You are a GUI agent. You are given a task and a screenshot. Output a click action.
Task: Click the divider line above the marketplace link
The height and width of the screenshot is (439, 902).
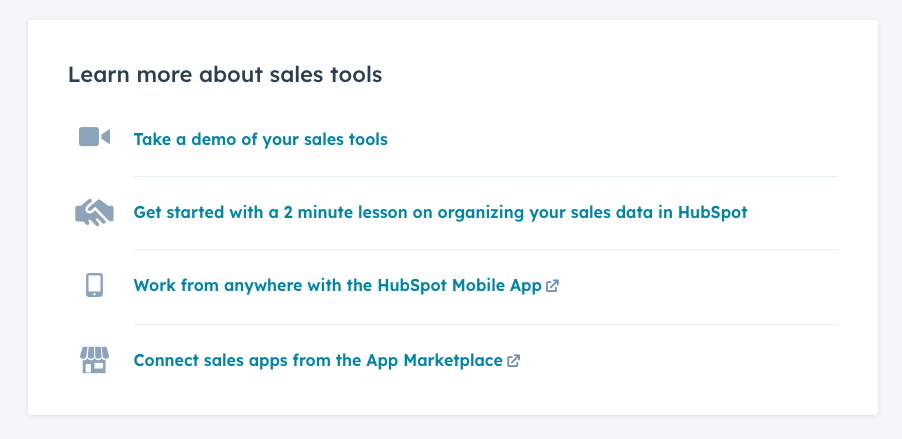[485, 324]
